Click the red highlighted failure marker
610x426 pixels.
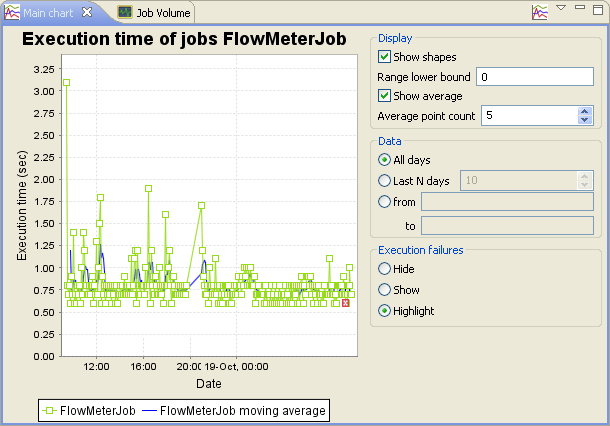point(345,303)
